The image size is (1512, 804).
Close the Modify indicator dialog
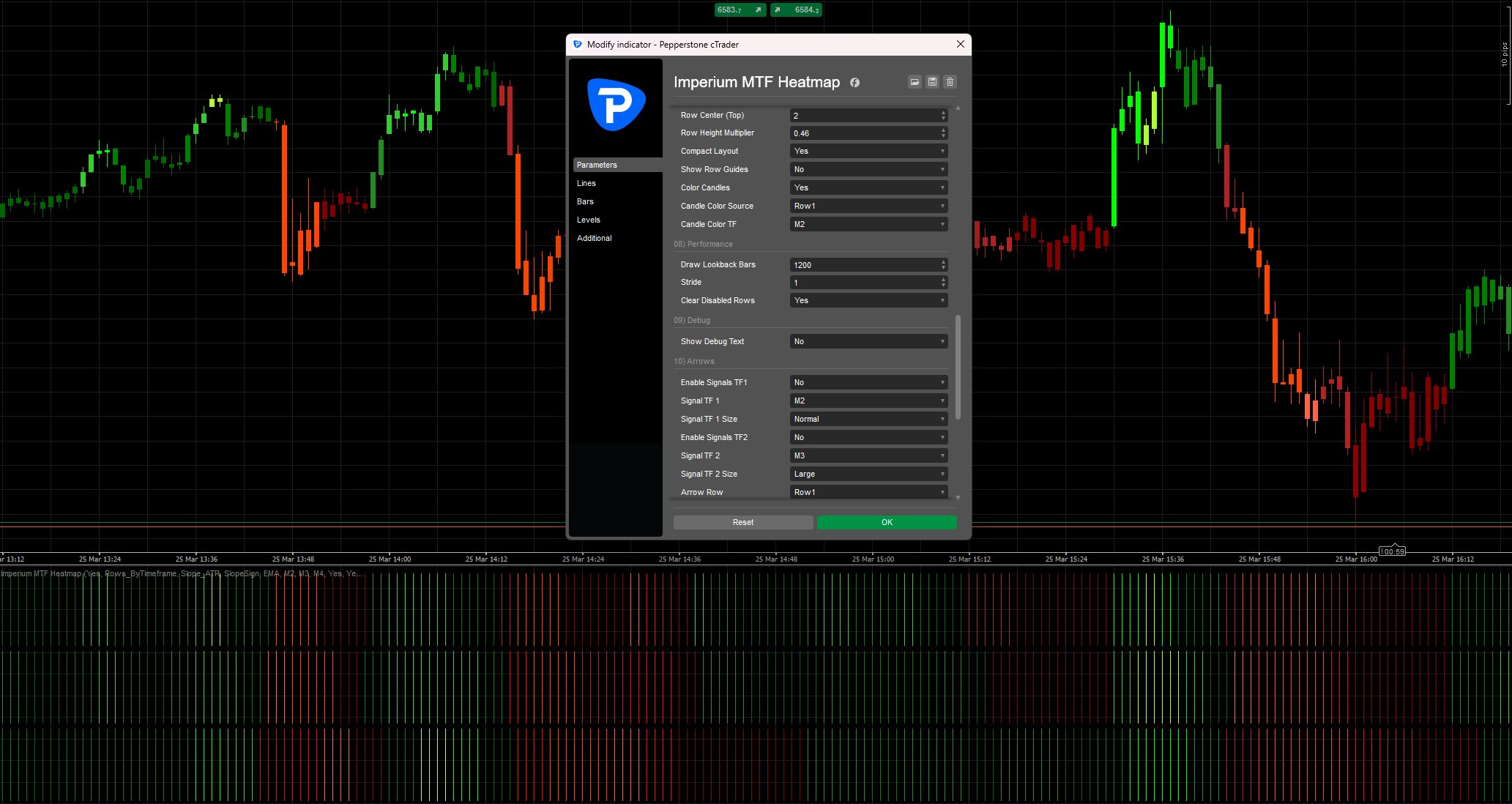[x=960, y=45]
